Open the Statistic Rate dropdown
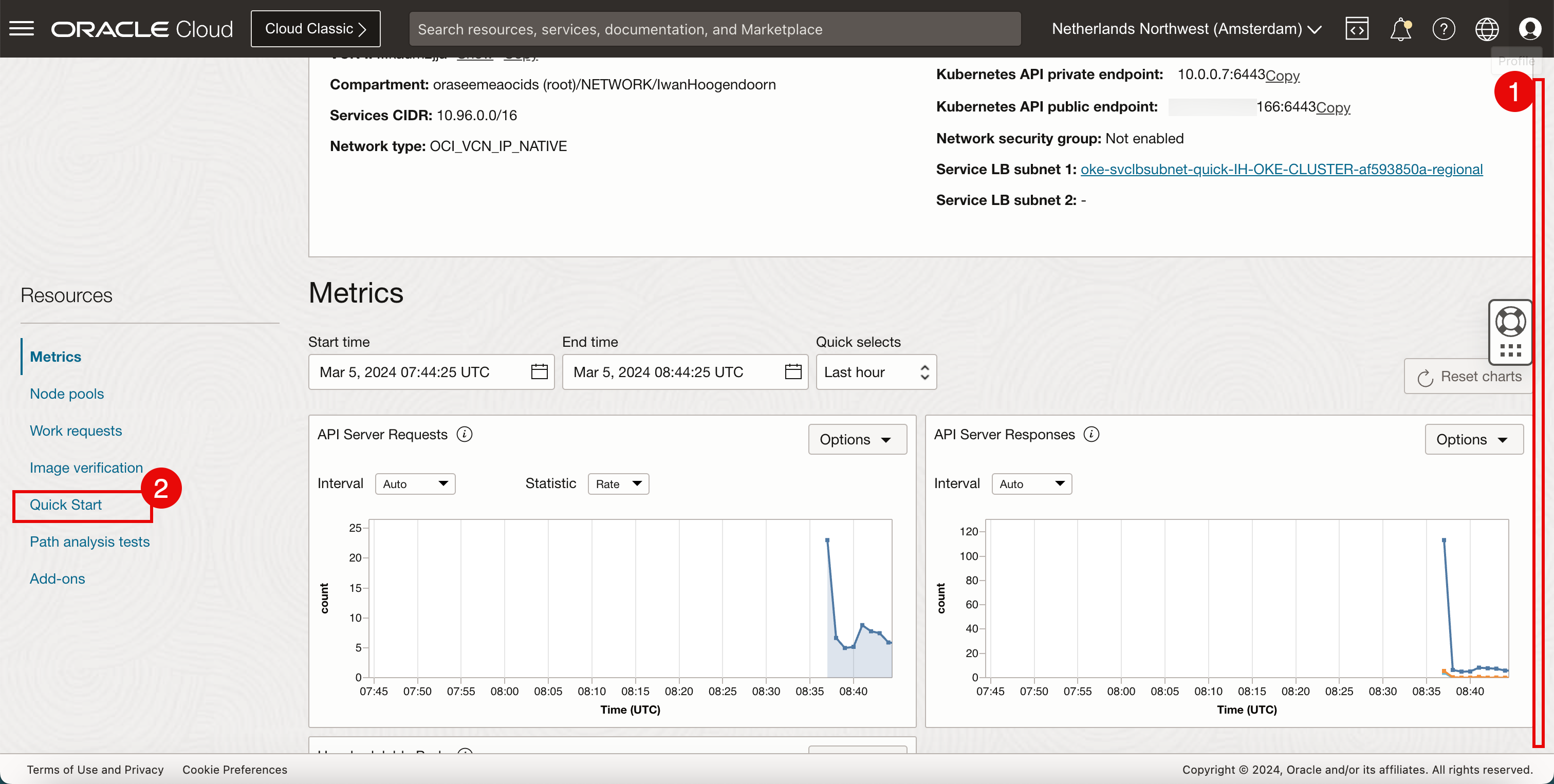Screen dimensions: 1554x784 618,483
